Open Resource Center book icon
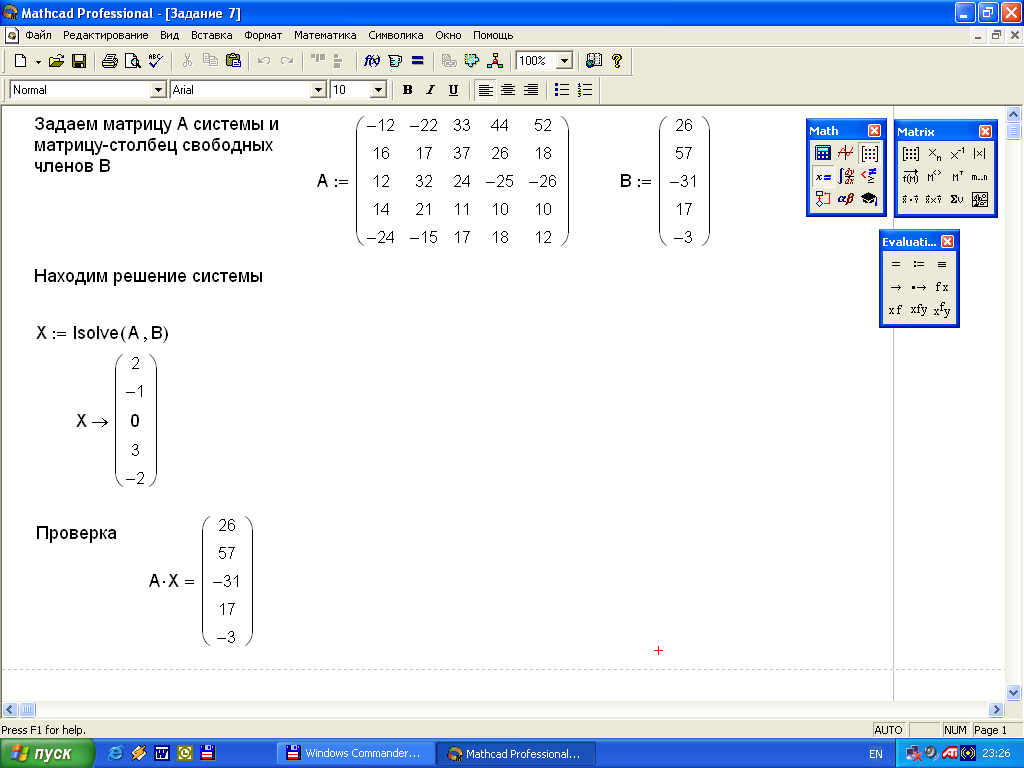The width and height of the screenshot is (1024, 768). (594, 61)
